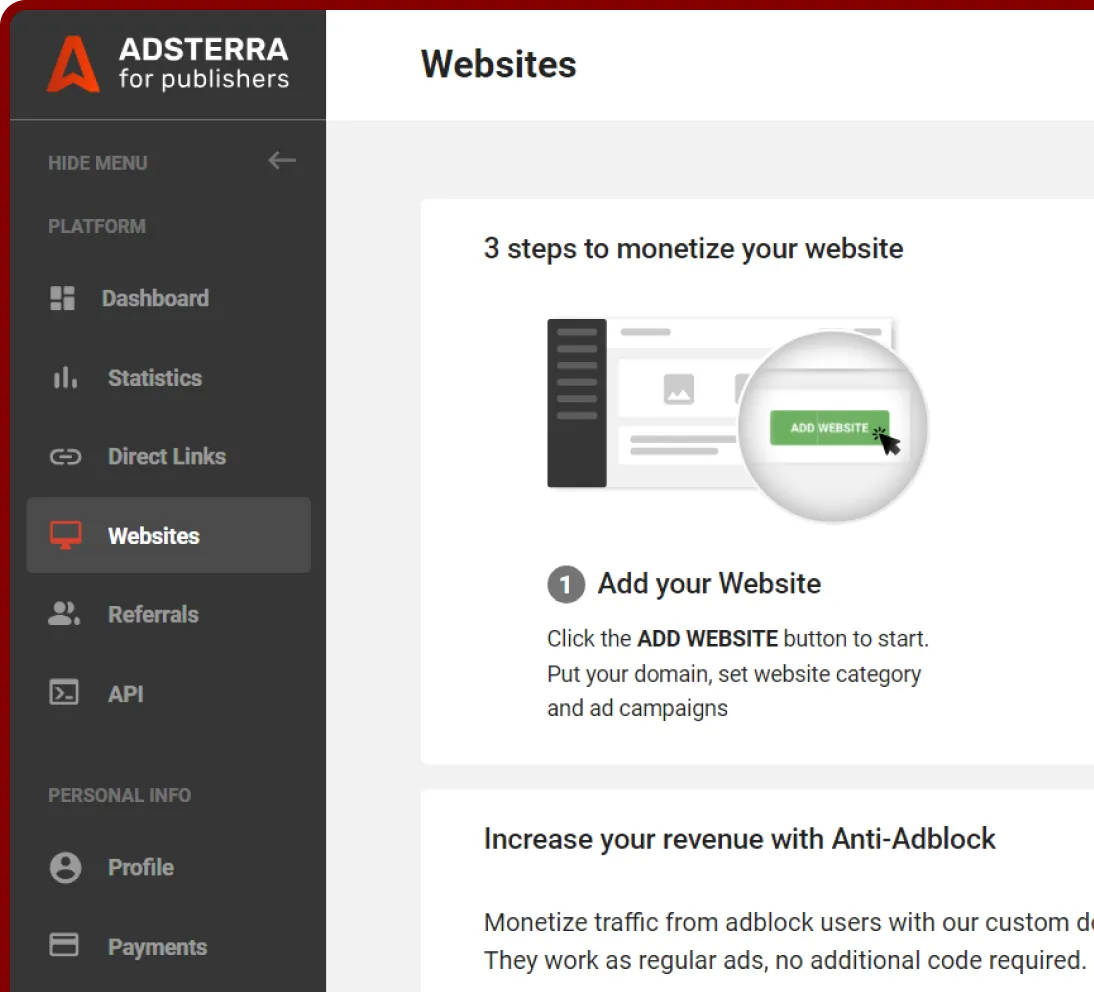Click the red Websites monitor icon
1094x992 pixels.
pos(65,535)
